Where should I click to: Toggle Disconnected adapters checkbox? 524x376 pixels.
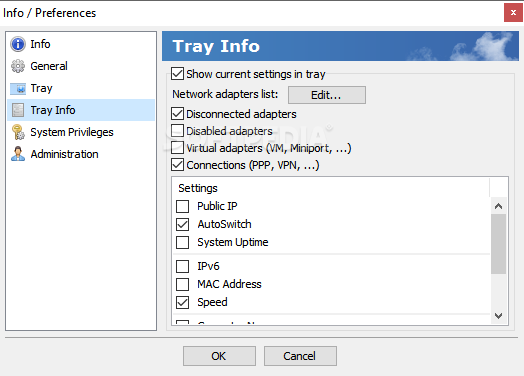click(177, 114)
